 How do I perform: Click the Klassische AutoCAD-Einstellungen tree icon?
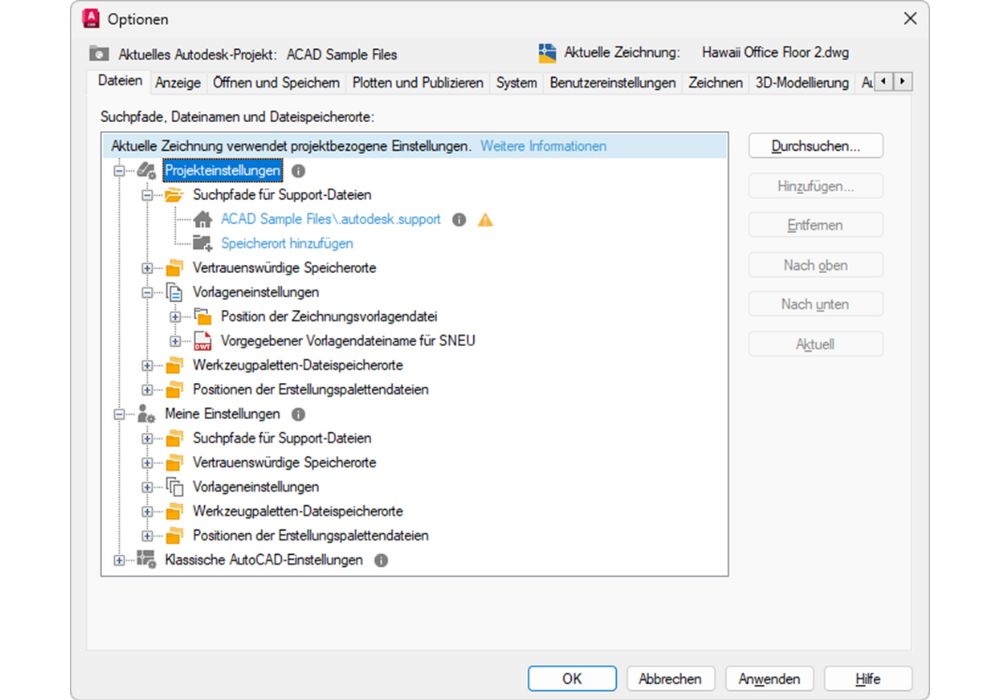coord(148,559)
